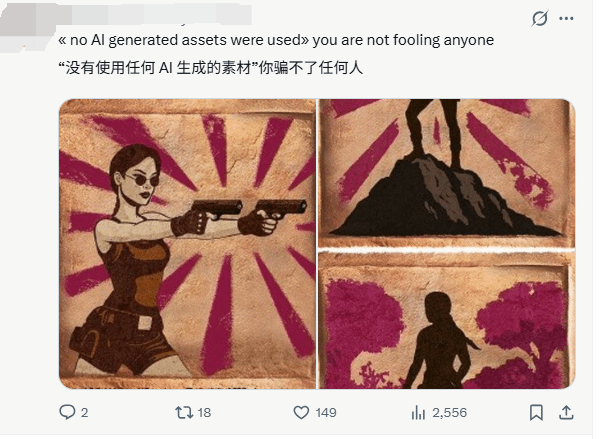Click the translated Chinese text line

click(210, 68)
